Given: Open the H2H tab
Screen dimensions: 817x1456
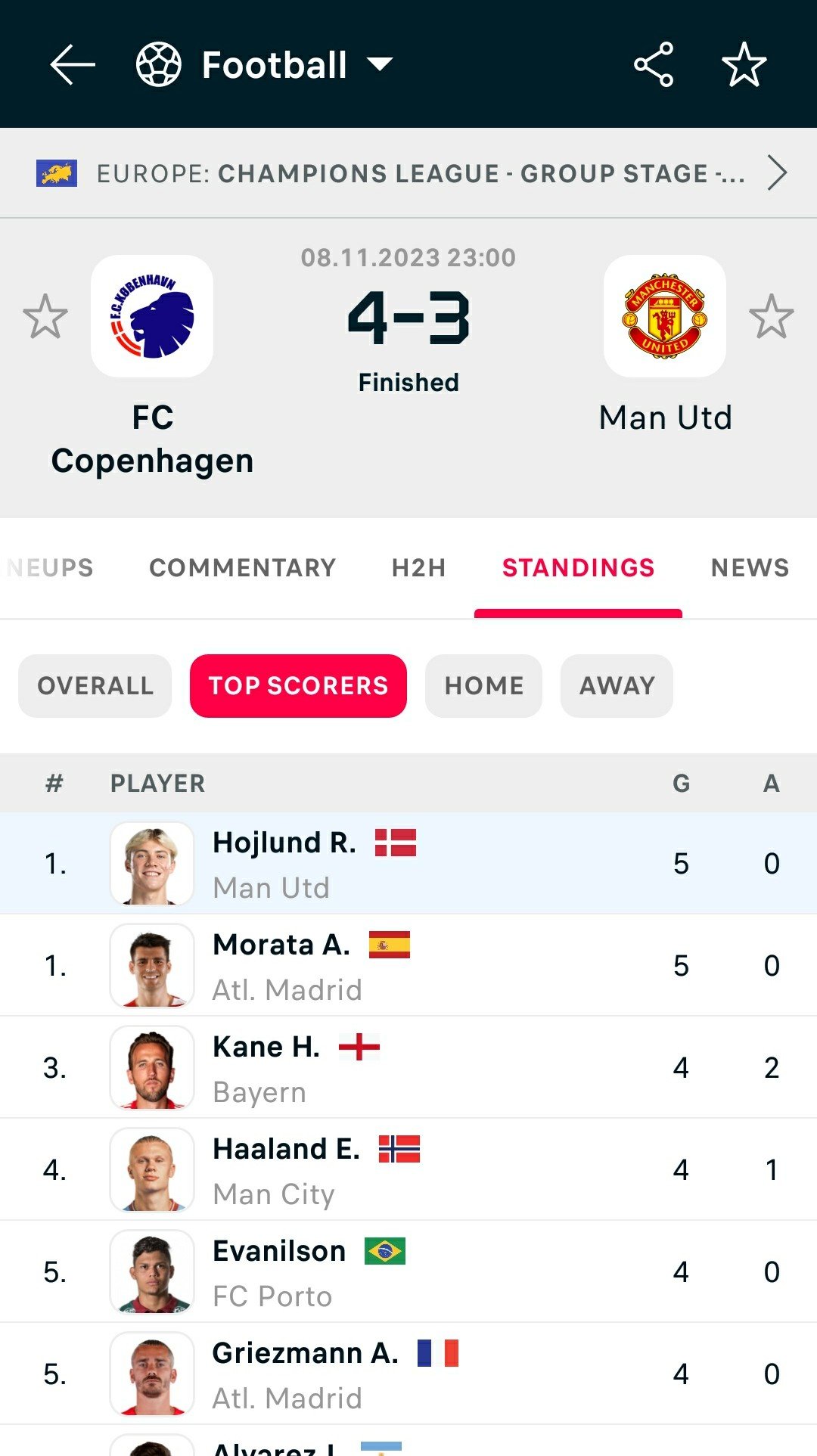Looking at the screenshot, I should [x=418, y=568].
